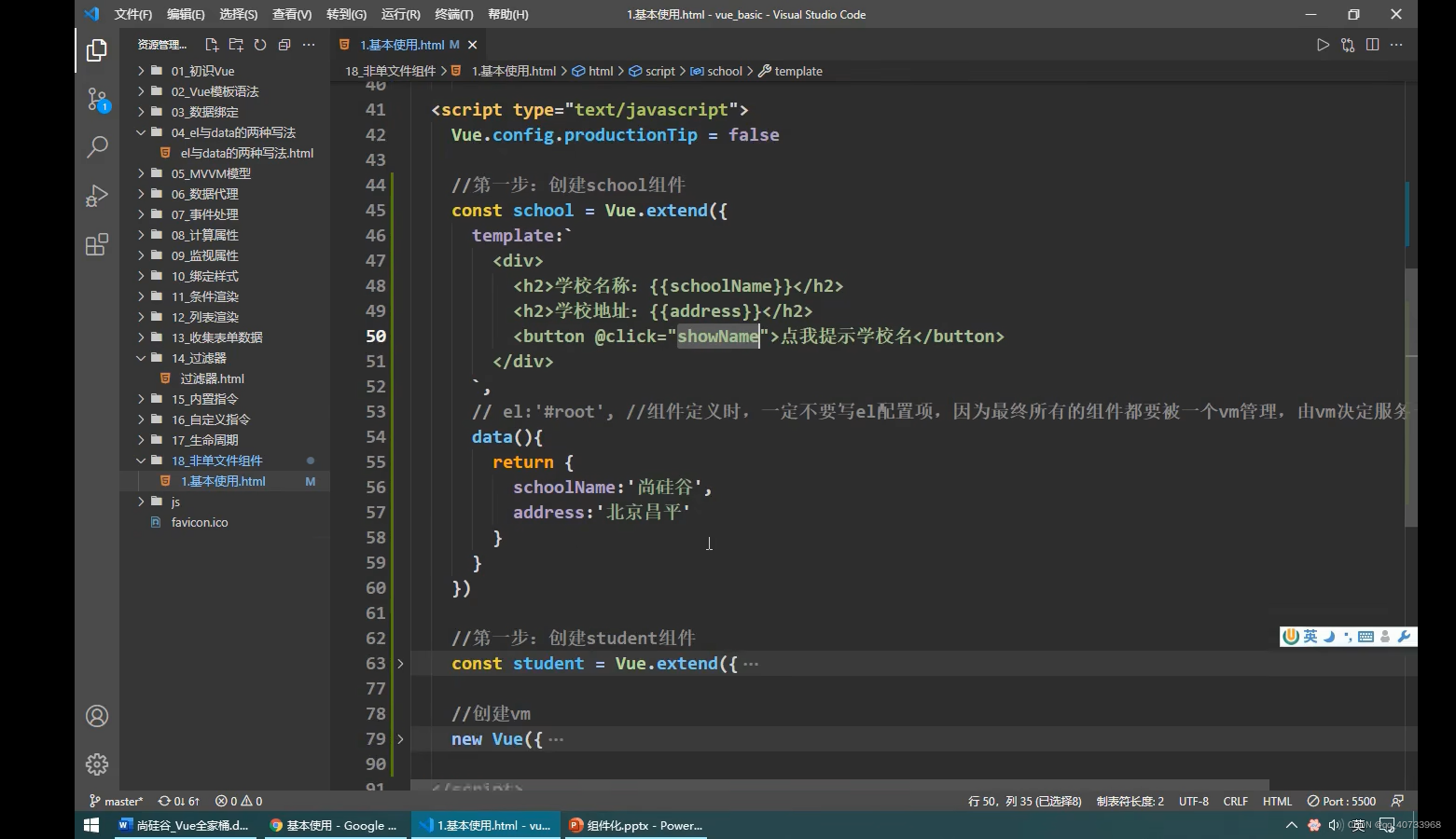Open the Accounts menu icon
The image size is (1456, 839).
[x=97, y=716]
